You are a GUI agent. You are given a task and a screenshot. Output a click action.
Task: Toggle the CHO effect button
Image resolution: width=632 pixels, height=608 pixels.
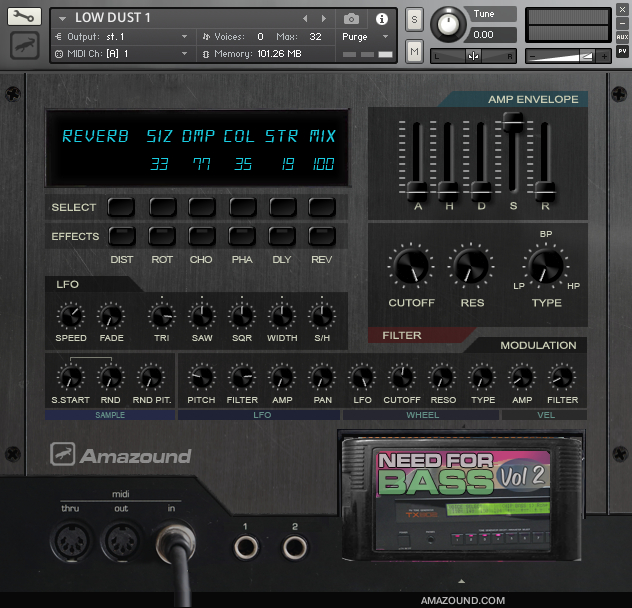(x=202, y=236)
